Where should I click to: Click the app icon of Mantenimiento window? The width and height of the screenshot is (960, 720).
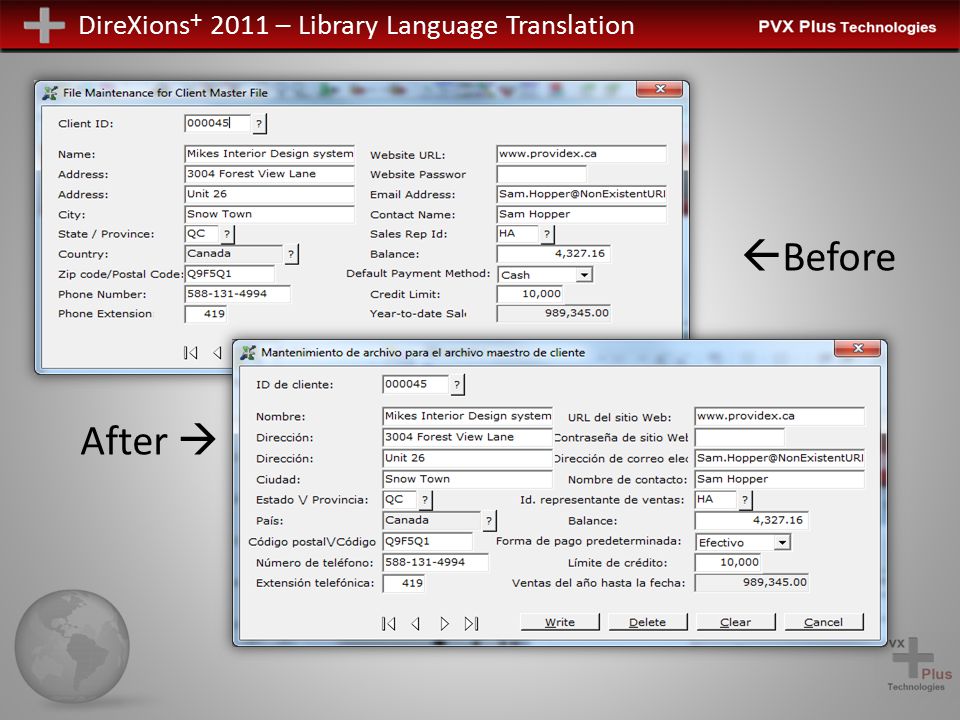248,353
